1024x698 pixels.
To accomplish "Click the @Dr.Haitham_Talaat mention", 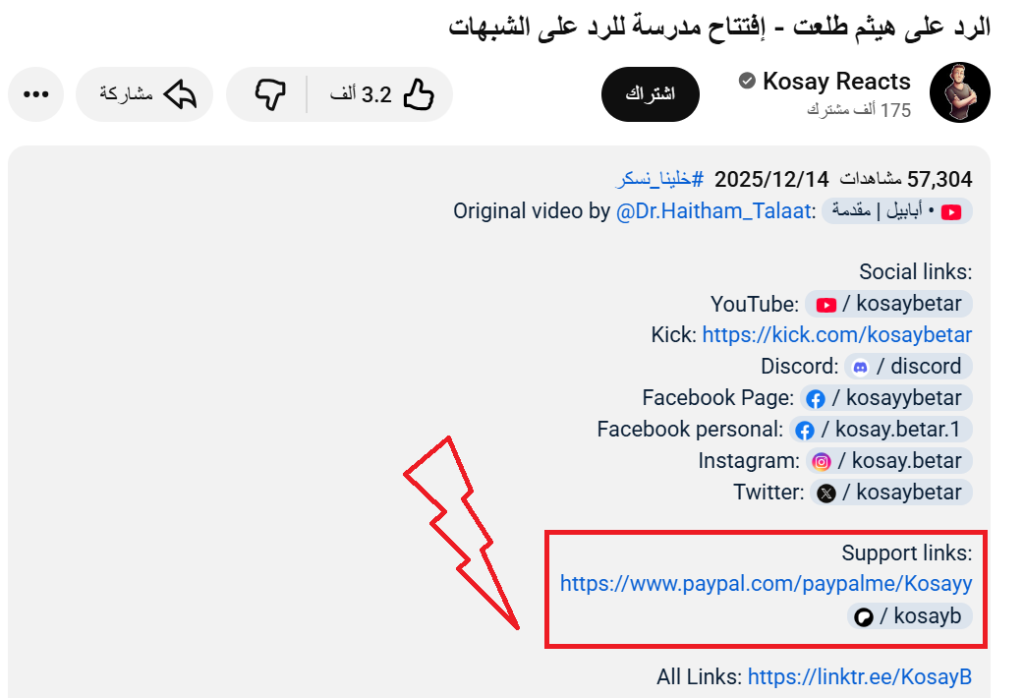I will [x=714, y=211].
